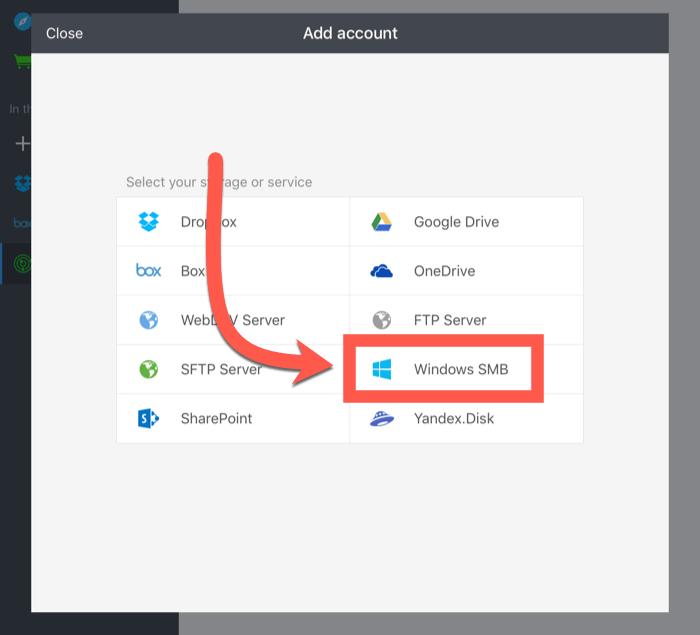Select the box account in sidebar
Viewport: 700px width, 635px height.
coord(22,223)
